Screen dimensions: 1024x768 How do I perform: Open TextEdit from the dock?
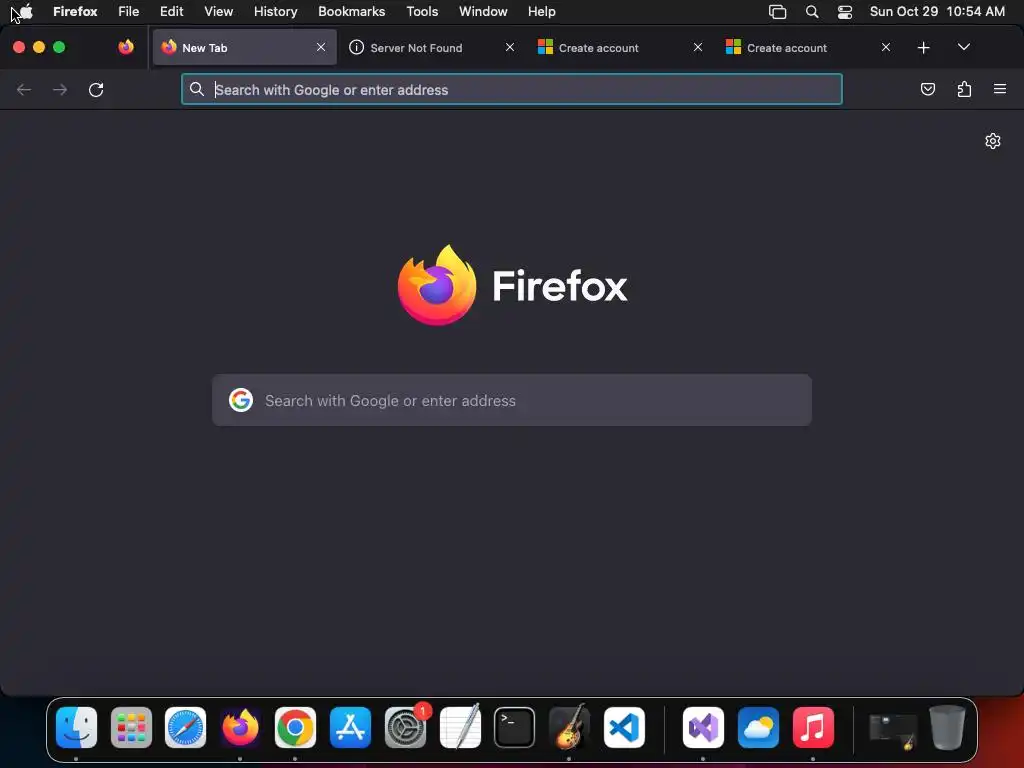pyautogui.click(x=460, y=727)
